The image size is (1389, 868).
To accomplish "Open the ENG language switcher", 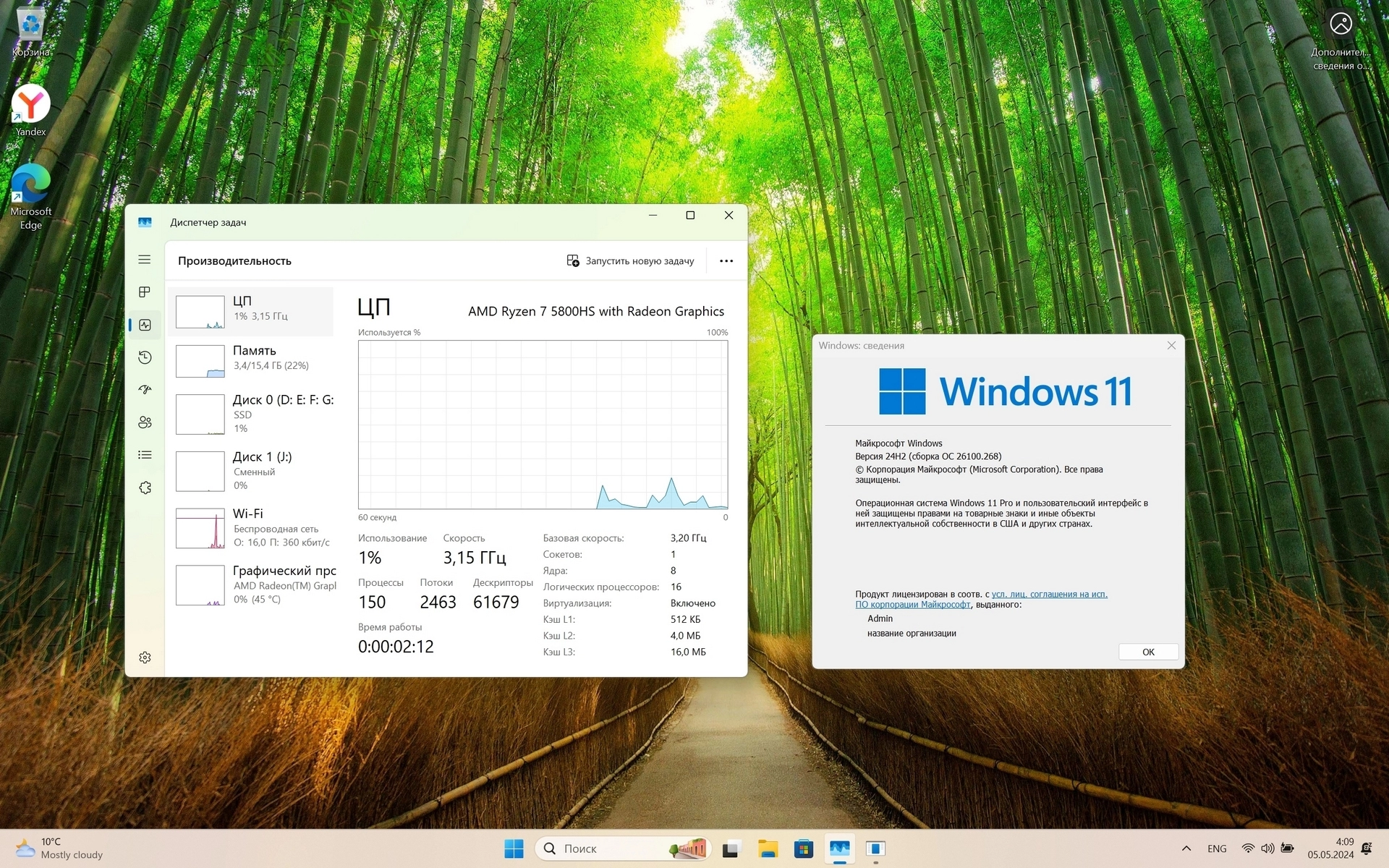I will [1217, 848].
